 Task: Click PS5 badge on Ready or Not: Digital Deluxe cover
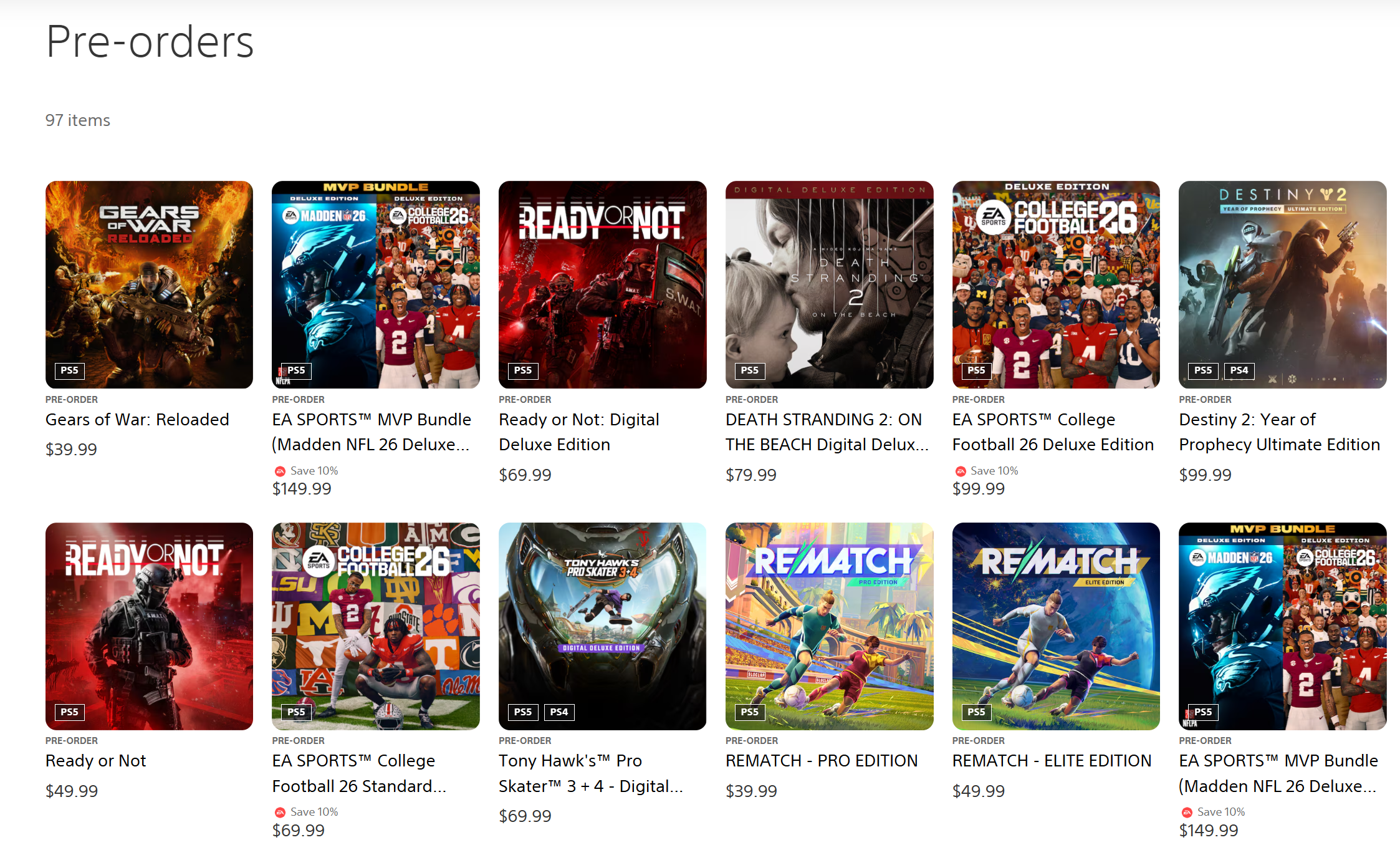pos(523,370)
